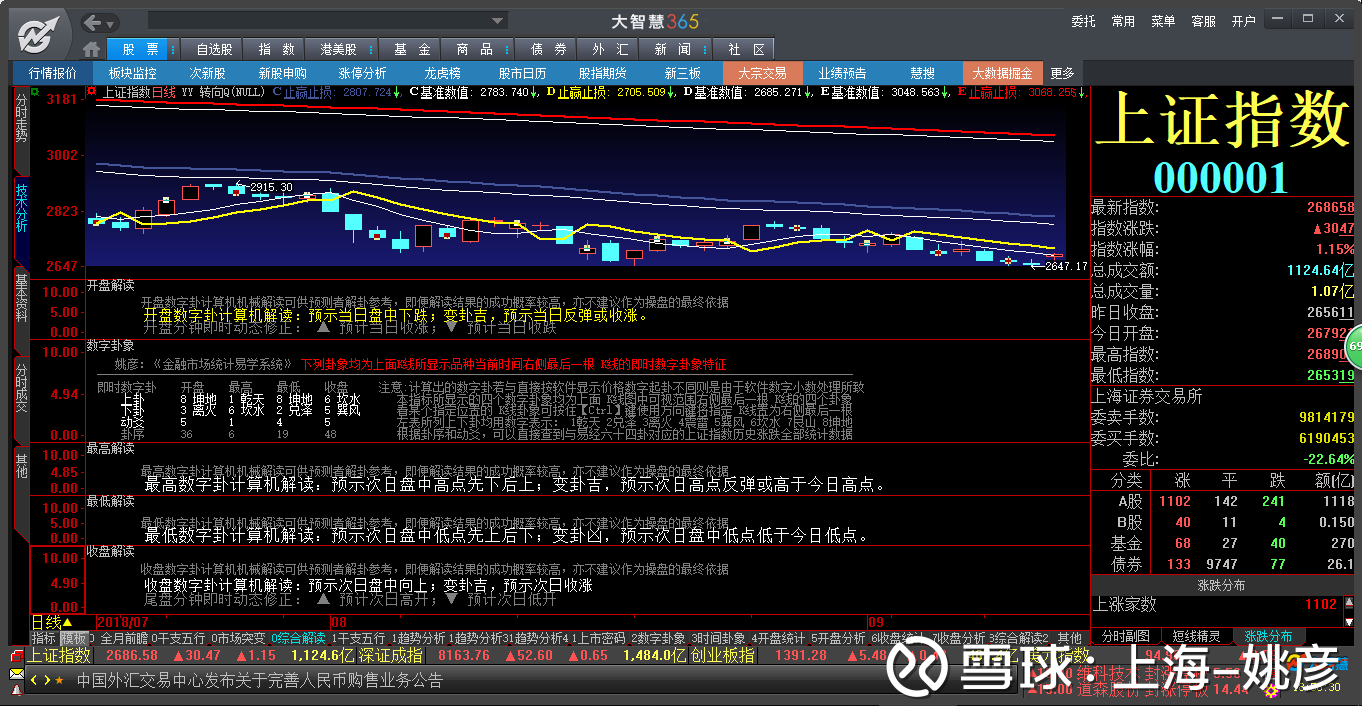This screenshot has width=1362, height=706.
Task: Open 龙虎榜 page
Action: [443, 73]
